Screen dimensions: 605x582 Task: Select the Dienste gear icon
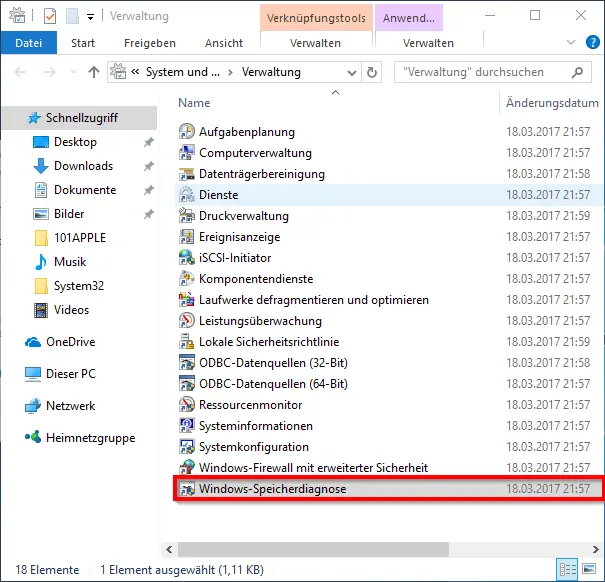coord(187,195)
